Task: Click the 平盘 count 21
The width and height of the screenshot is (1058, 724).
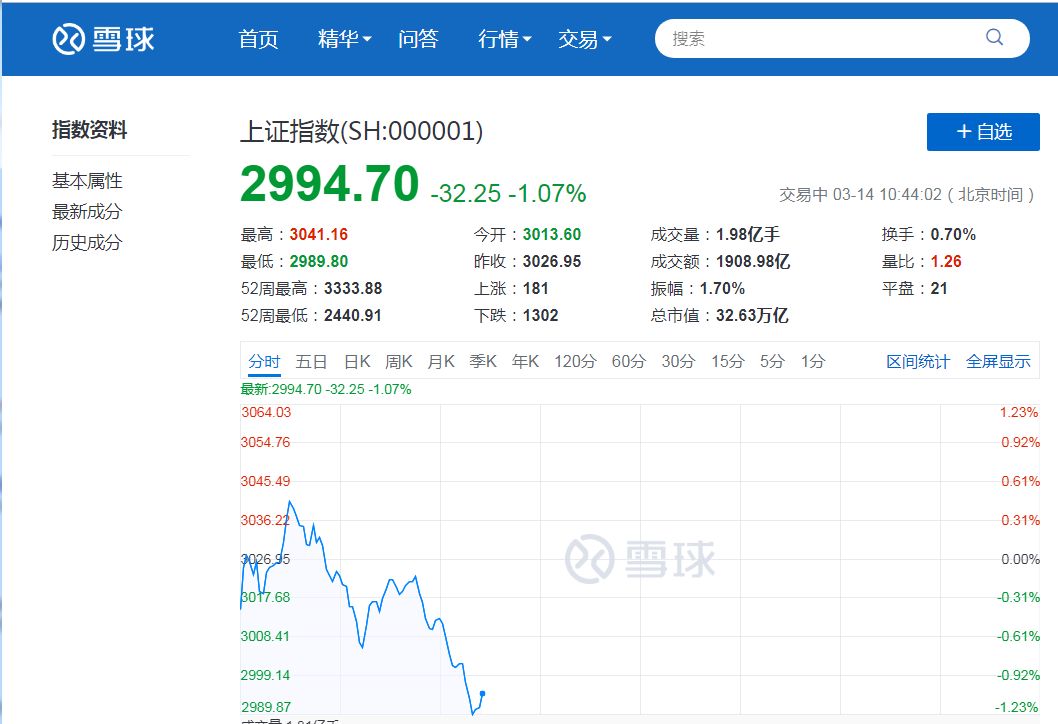Action: (939, 289)
